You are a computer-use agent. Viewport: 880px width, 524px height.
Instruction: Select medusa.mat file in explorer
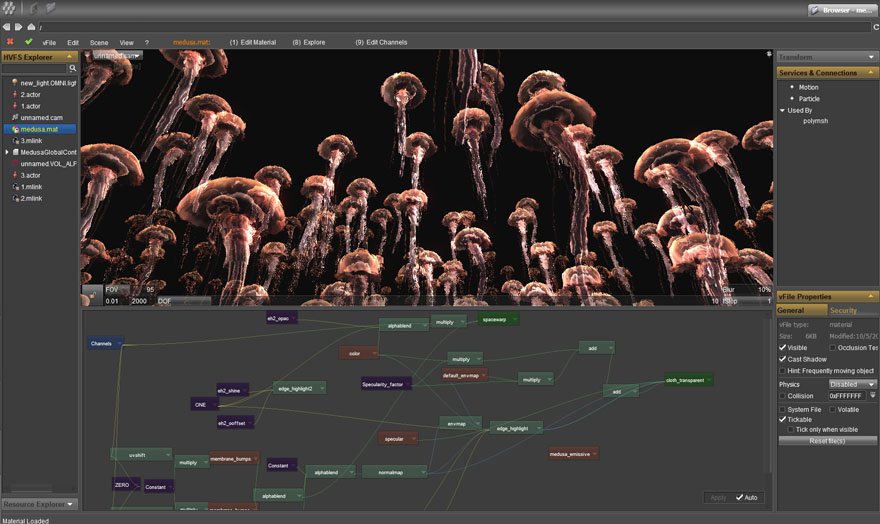39,129
